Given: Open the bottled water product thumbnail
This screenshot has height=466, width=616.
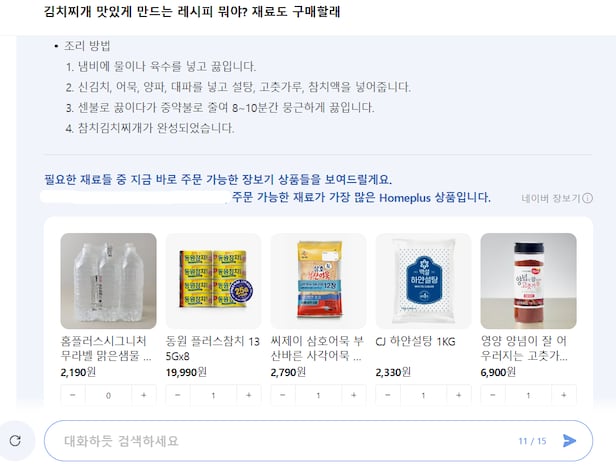Looking at the screenshot, I should coord(108,281).
